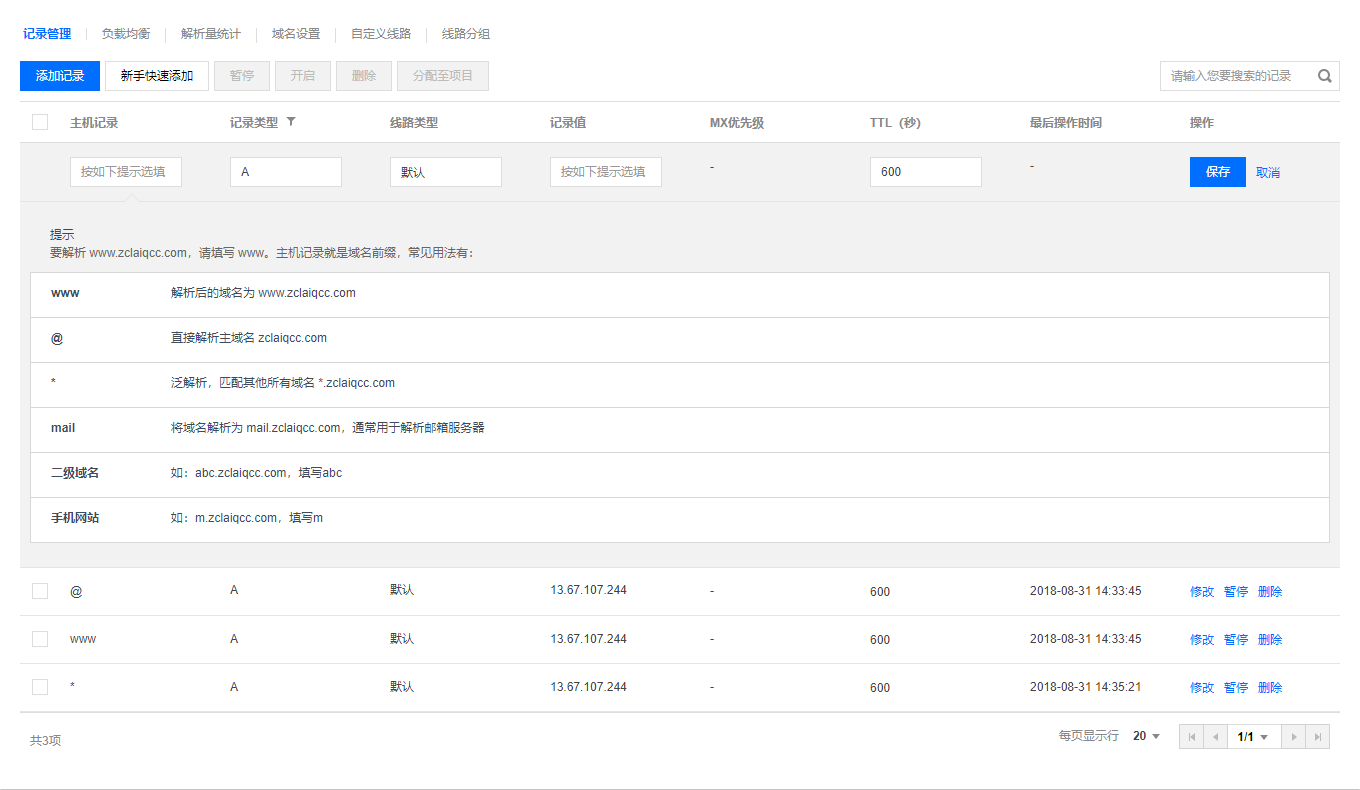Image resolution: width=1360 pixels, height=790 pixels.
Task: Click 暂停 for the * record
Action: (x=1236, y=687)
